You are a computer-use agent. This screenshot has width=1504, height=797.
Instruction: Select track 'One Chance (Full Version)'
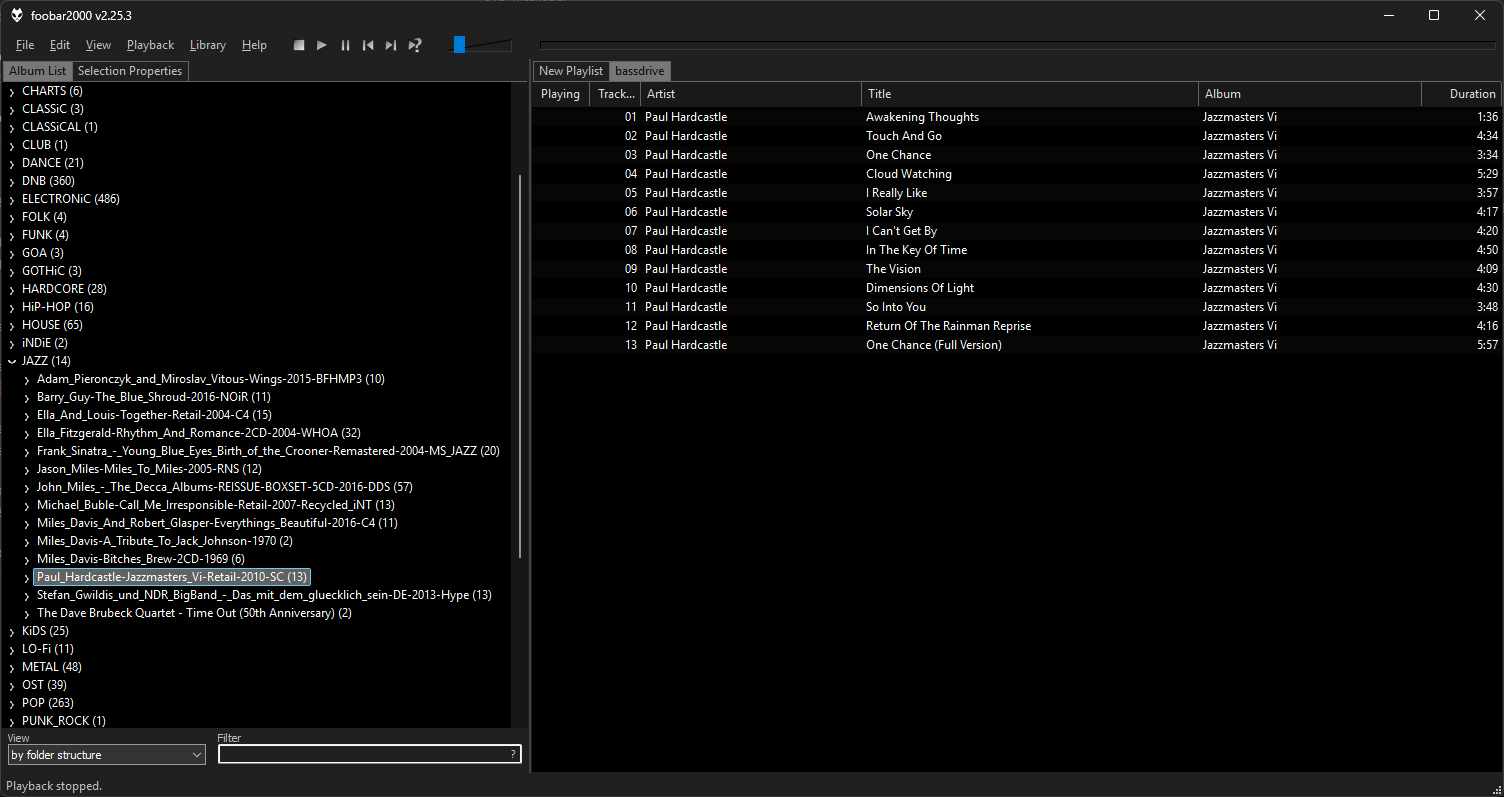click(x=933, y=345)
